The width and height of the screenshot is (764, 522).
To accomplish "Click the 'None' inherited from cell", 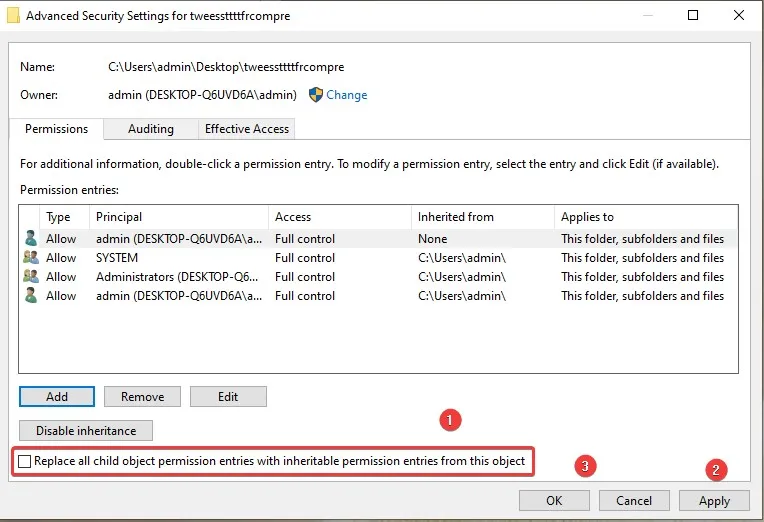I will [x=433, y=239].
